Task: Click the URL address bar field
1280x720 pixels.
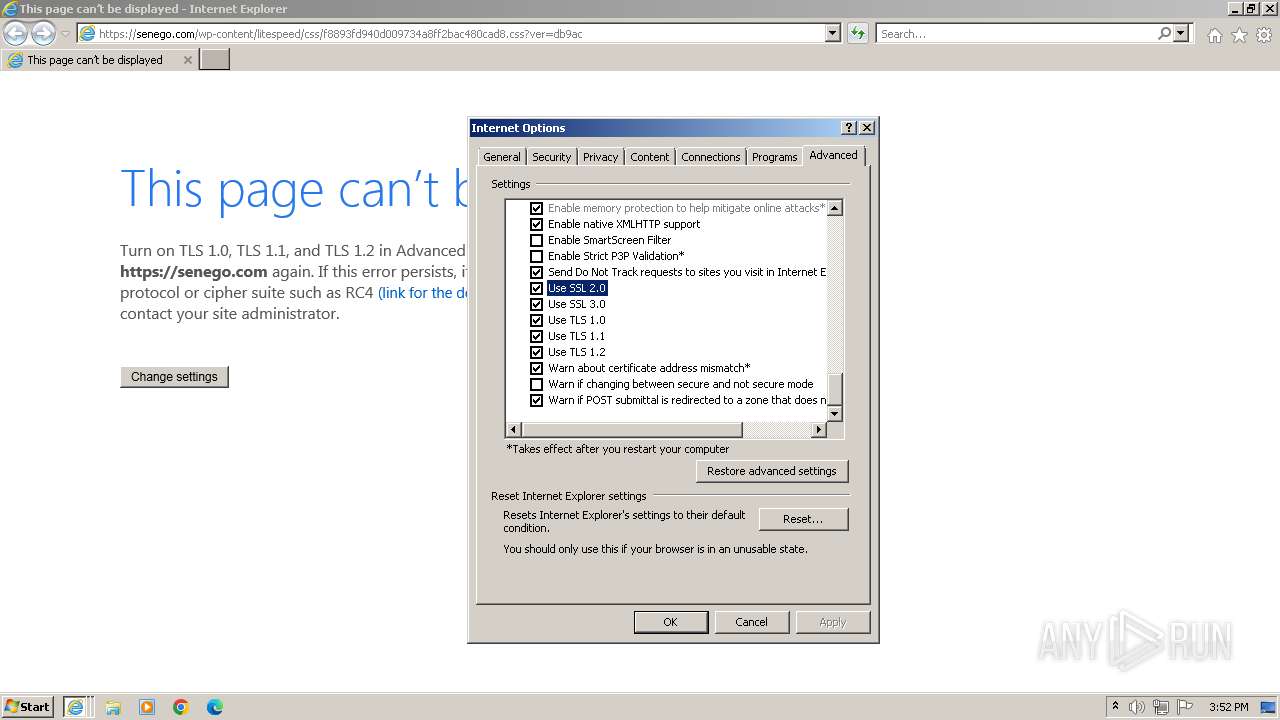Action: pyautogui.click(x=460, y=33)
